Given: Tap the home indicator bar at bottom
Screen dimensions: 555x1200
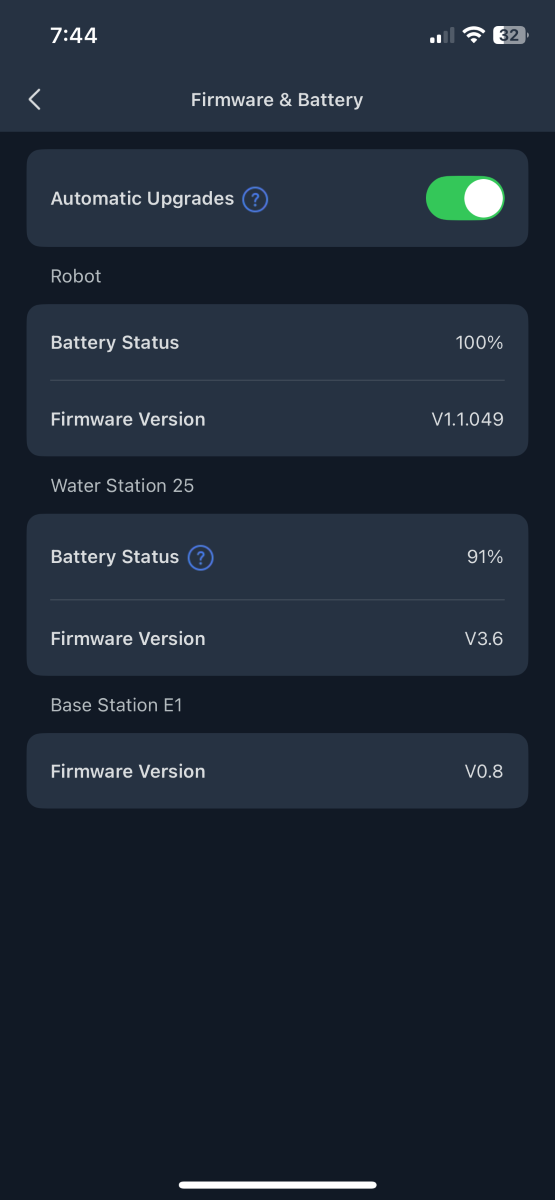Looking at the screenshot, I should [x=277, y=1185].
